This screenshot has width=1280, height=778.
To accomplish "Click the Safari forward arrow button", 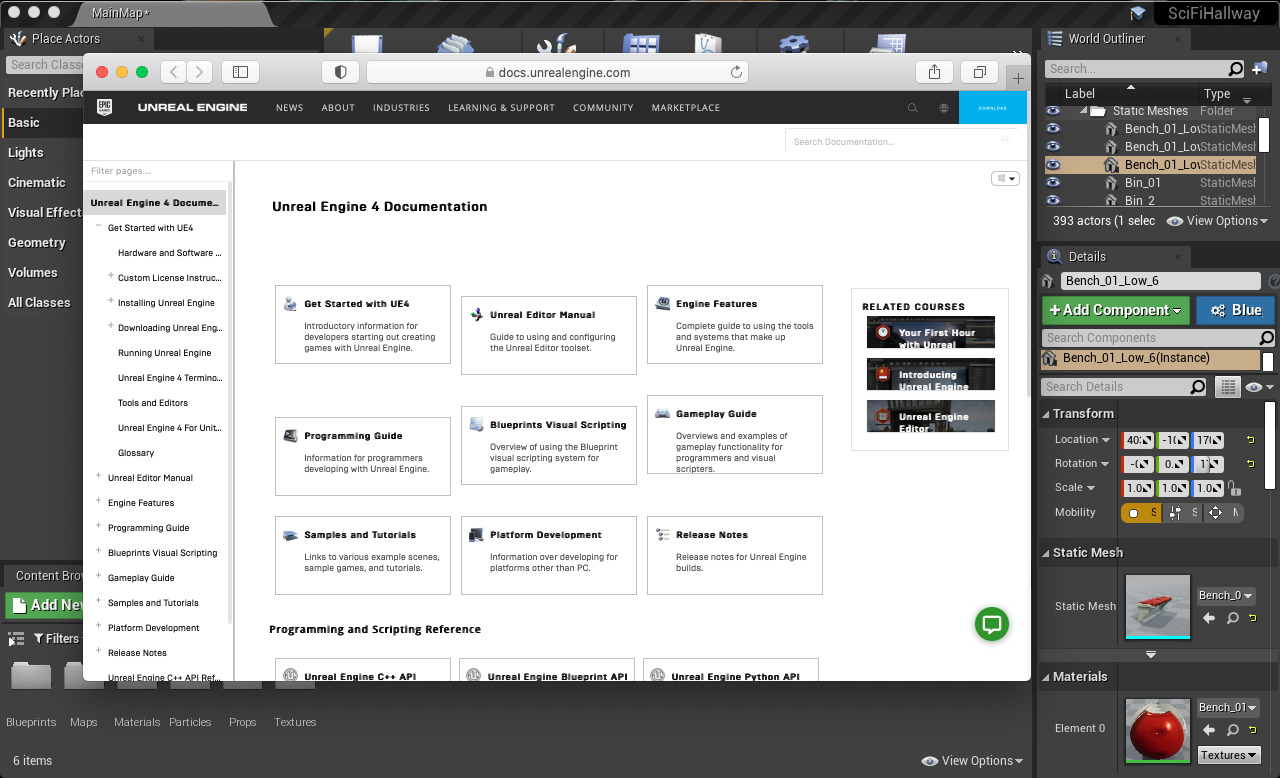I will (200, 72).
